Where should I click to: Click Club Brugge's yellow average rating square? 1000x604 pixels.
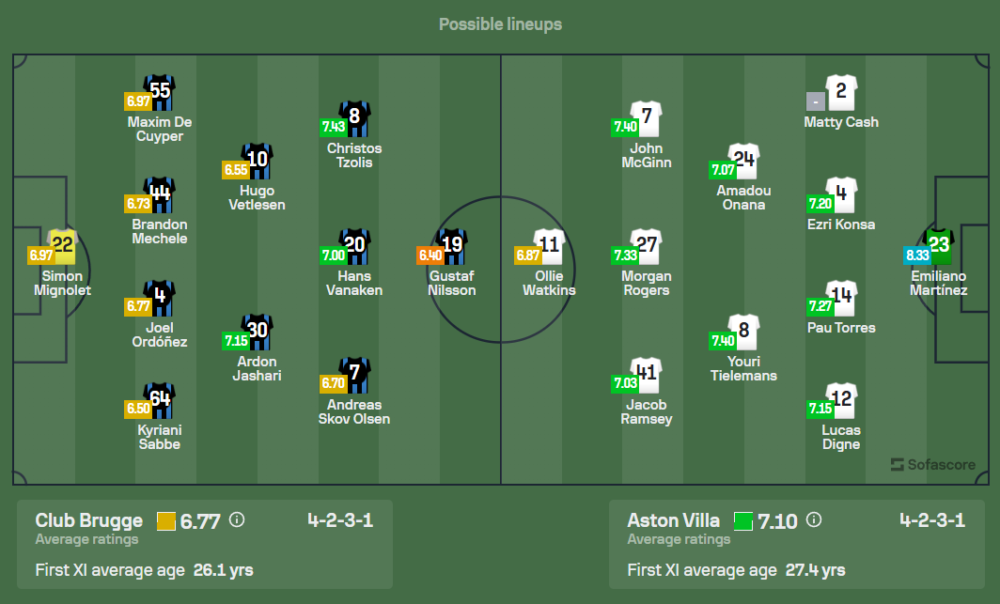pyautogui.click(x=165, y=521)
